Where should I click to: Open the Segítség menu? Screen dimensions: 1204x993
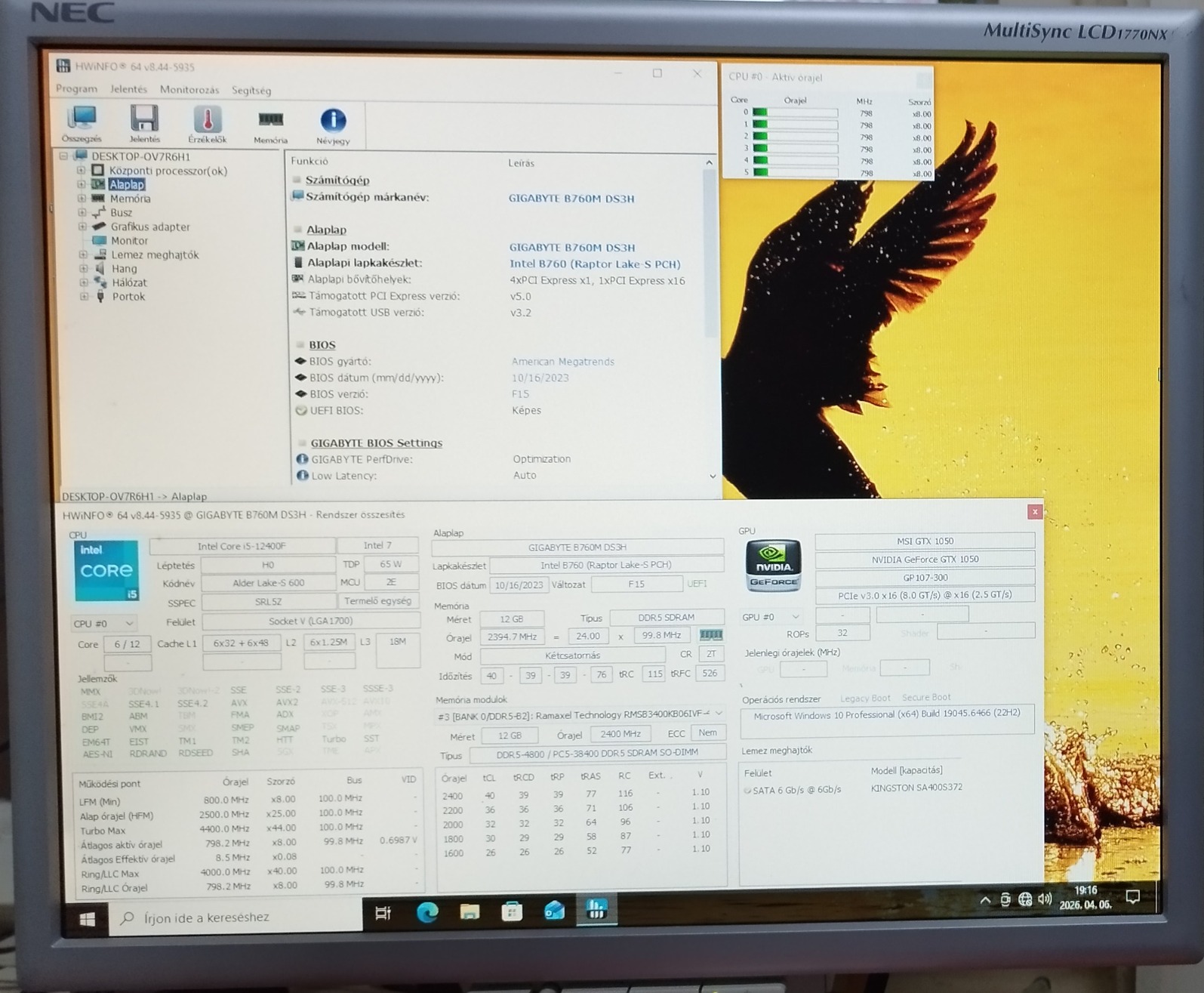pos(251,91)
